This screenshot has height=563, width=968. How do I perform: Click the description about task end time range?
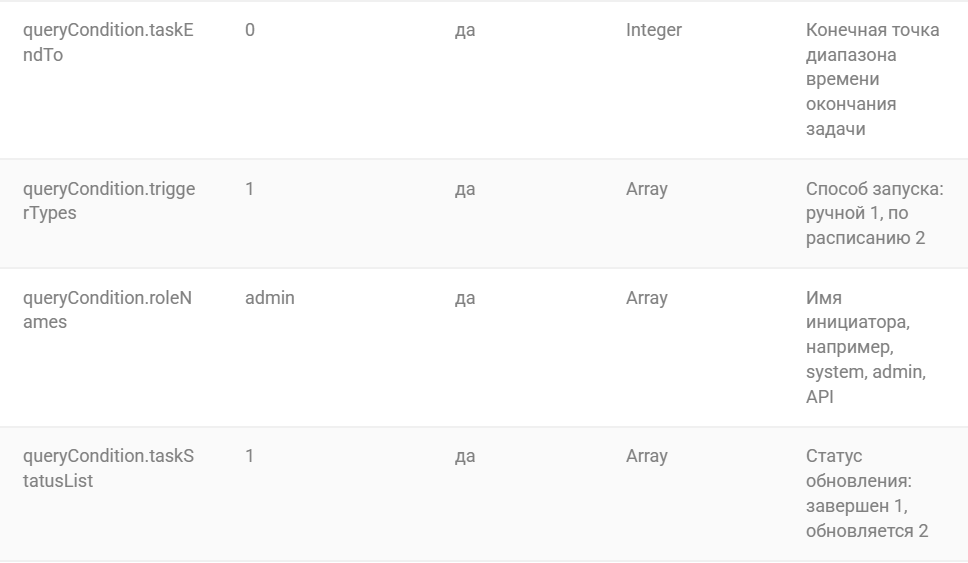[x=872, y=80]
